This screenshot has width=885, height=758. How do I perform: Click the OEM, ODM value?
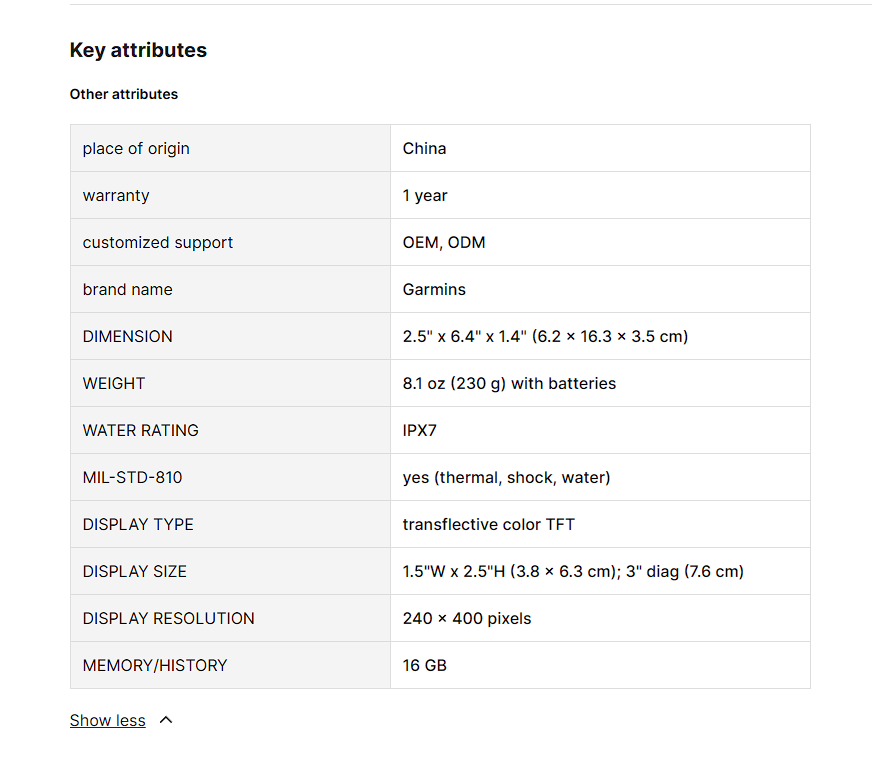click(x=444, y=242)
